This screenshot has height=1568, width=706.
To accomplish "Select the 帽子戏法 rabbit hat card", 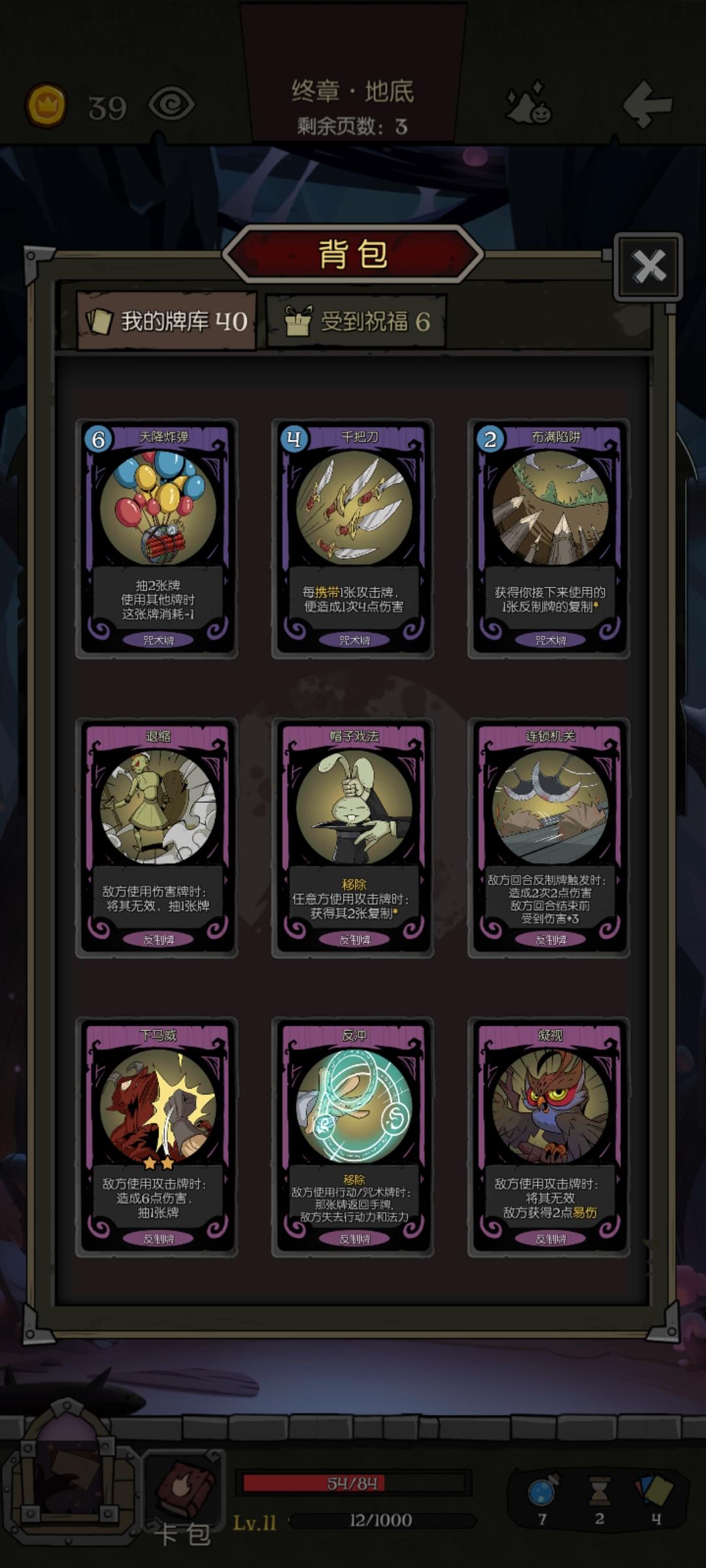I will [x=353, y=838].
